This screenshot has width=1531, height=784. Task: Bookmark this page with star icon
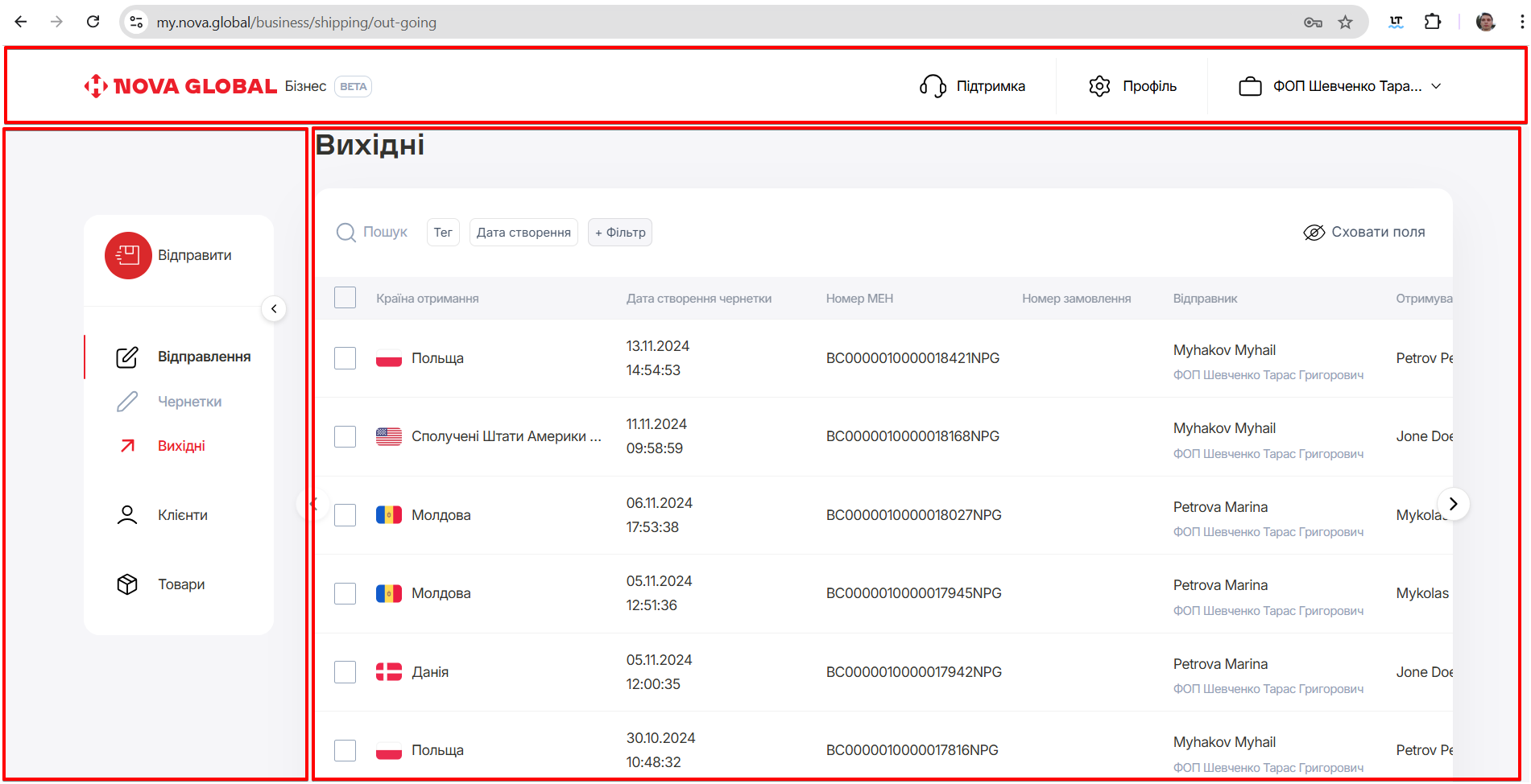1345,23
